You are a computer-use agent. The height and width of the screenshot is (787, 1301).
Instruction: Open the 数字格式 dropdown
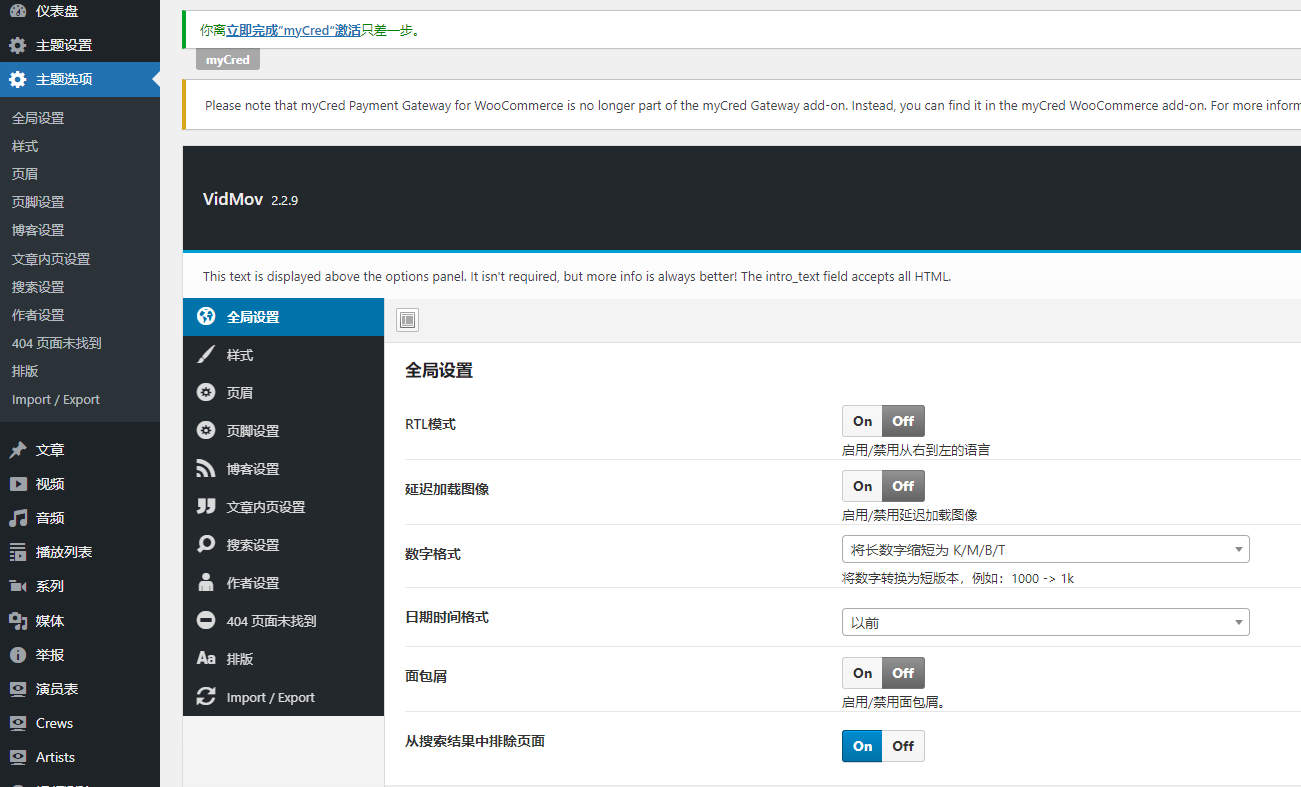pyautogui.click(x=1045, y=549)
